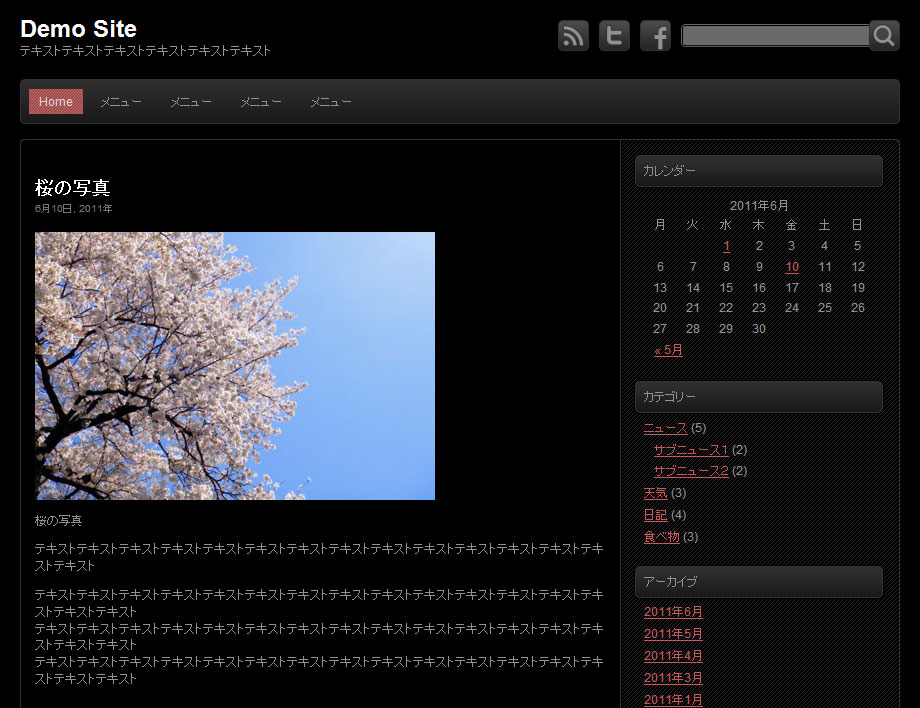Click the Demo Site title

point(79,29)
